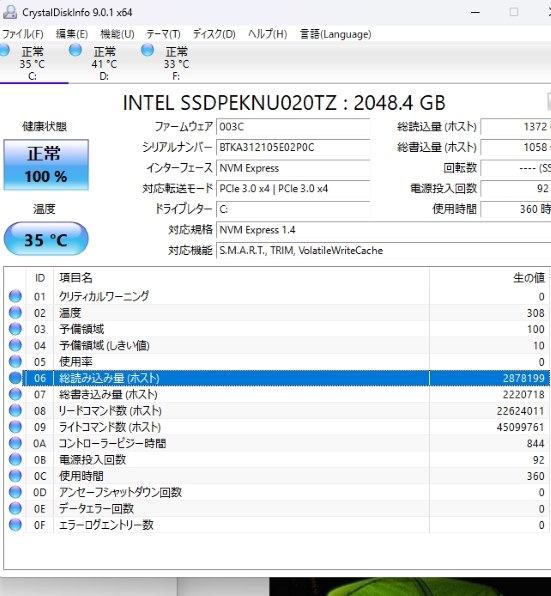This screenshot has height=596, width=551.
Task: Select row 0B 電源投入回数
Action: tap(277, 460)
